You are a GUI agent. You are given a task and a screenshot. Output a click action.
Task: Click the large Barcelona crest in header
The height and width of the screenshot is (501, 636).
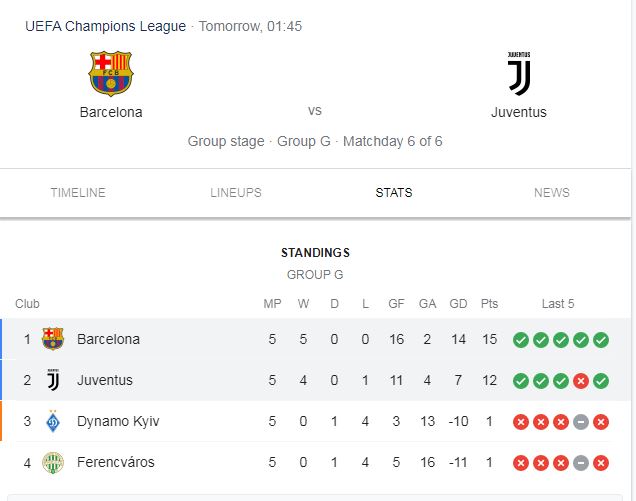click(x=111, y=73)
